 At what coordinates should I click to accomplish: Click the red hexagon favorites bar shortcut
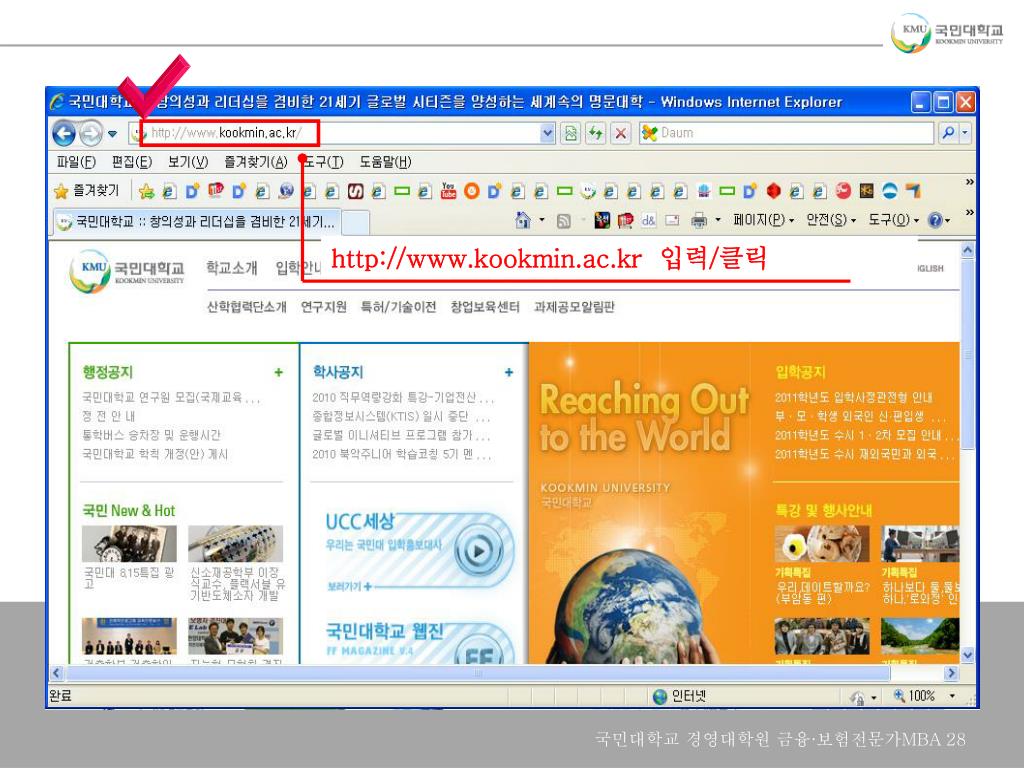(773, 191)
